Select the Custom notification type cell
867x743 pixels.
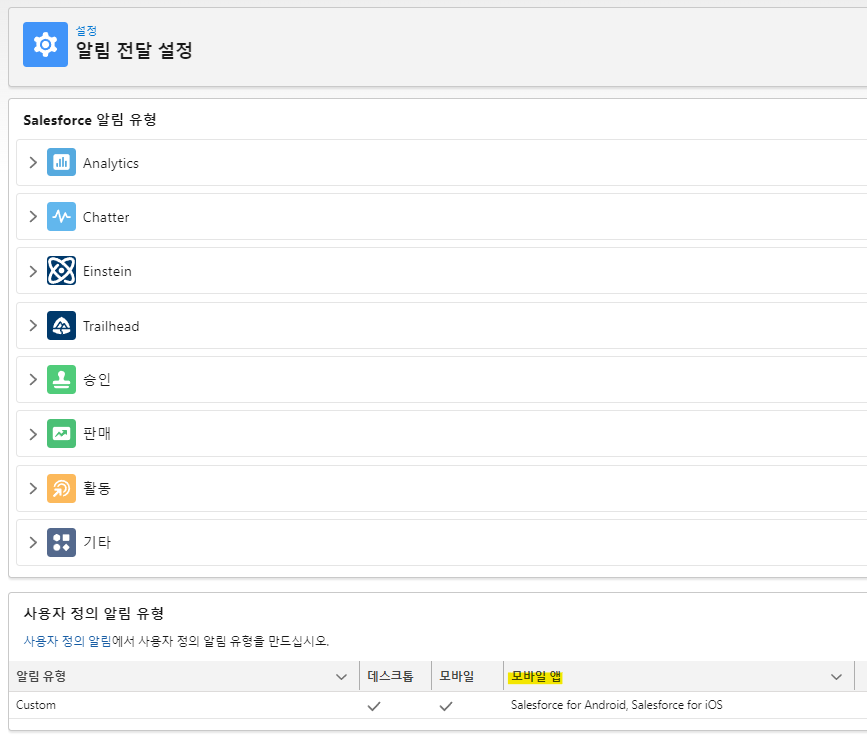coord(36,705)
